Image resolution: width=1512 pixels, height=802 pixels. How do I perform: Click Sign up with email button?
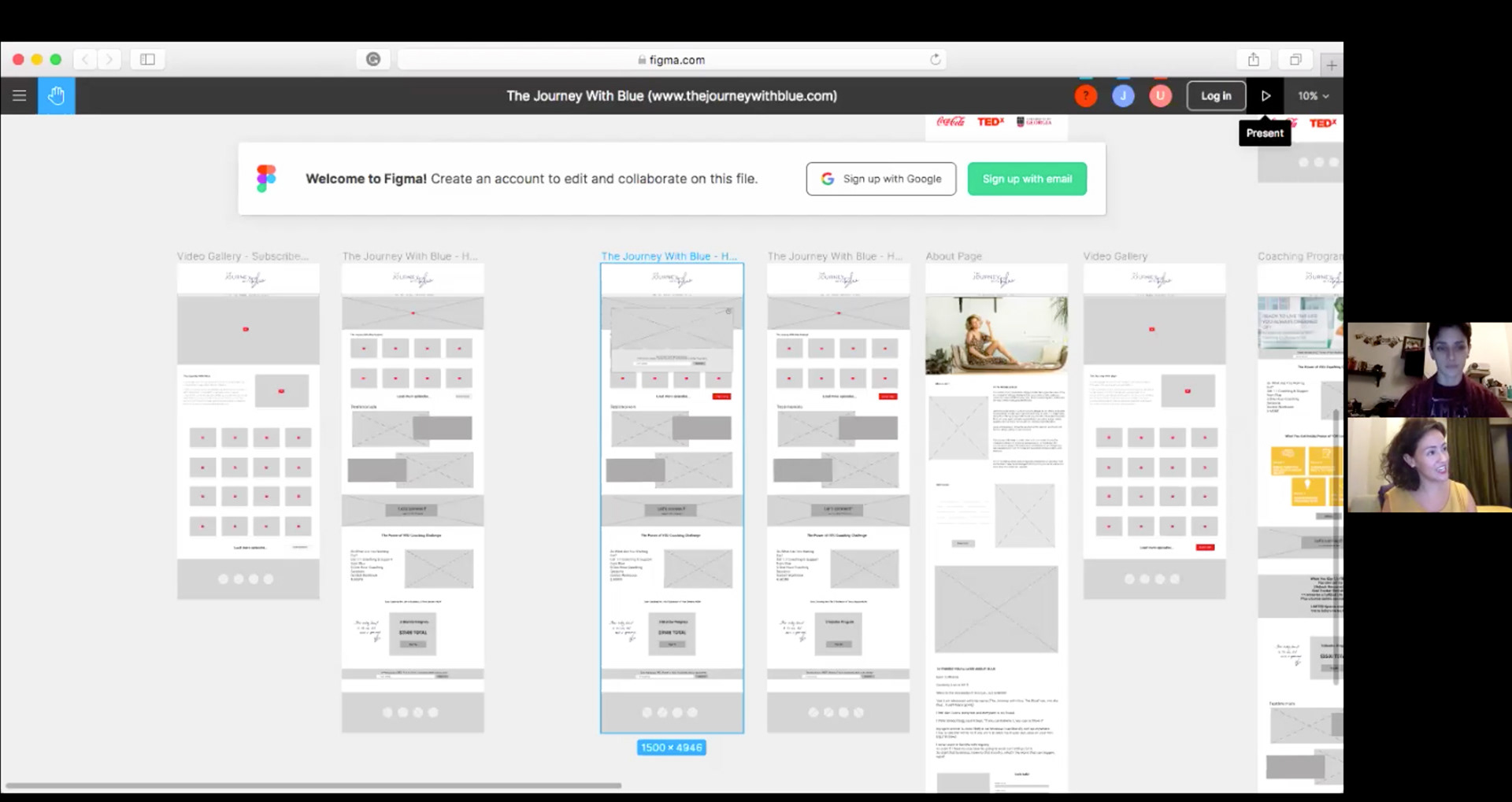[x=1027, y=179]
